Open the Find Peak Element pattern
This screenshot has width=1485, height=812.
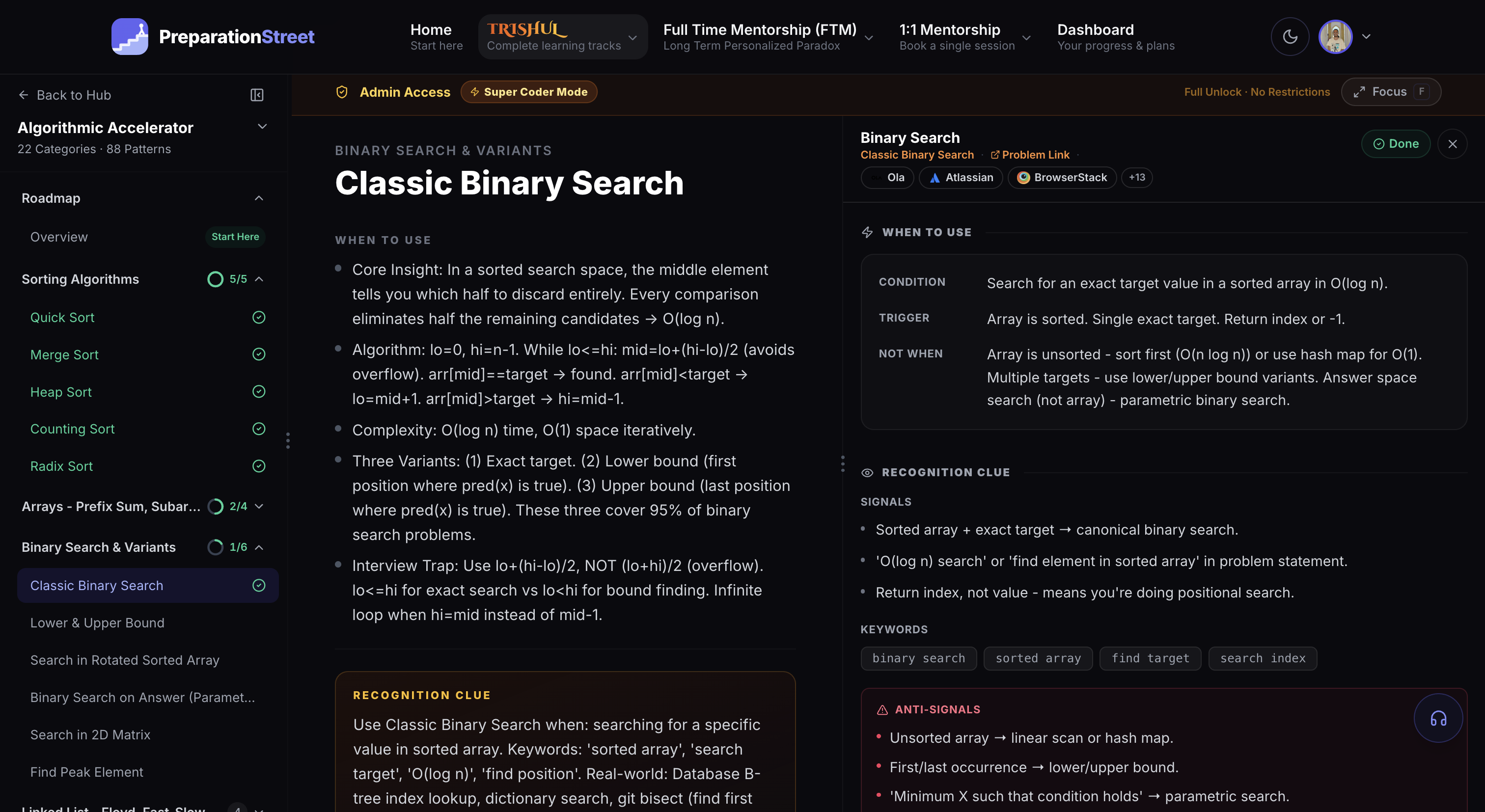coord(86,772)
